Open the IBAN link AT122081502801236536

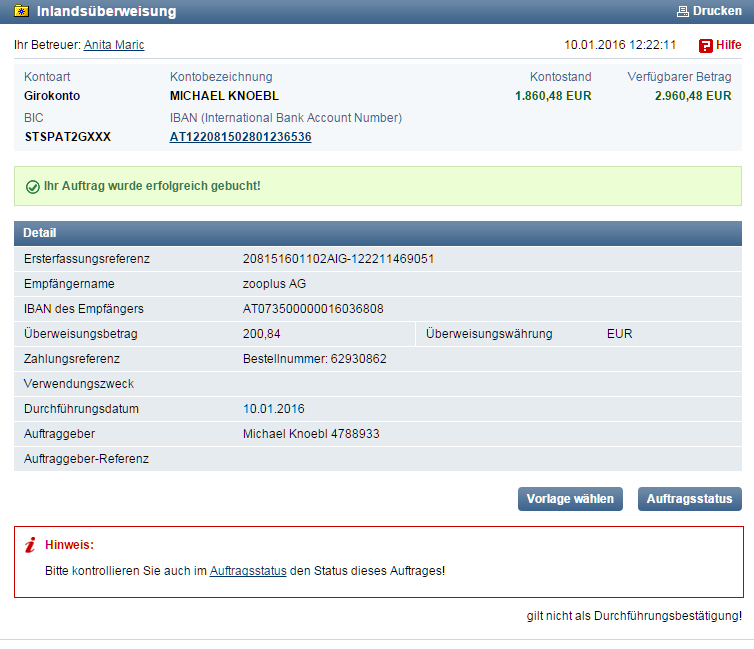tap(240, 137)
